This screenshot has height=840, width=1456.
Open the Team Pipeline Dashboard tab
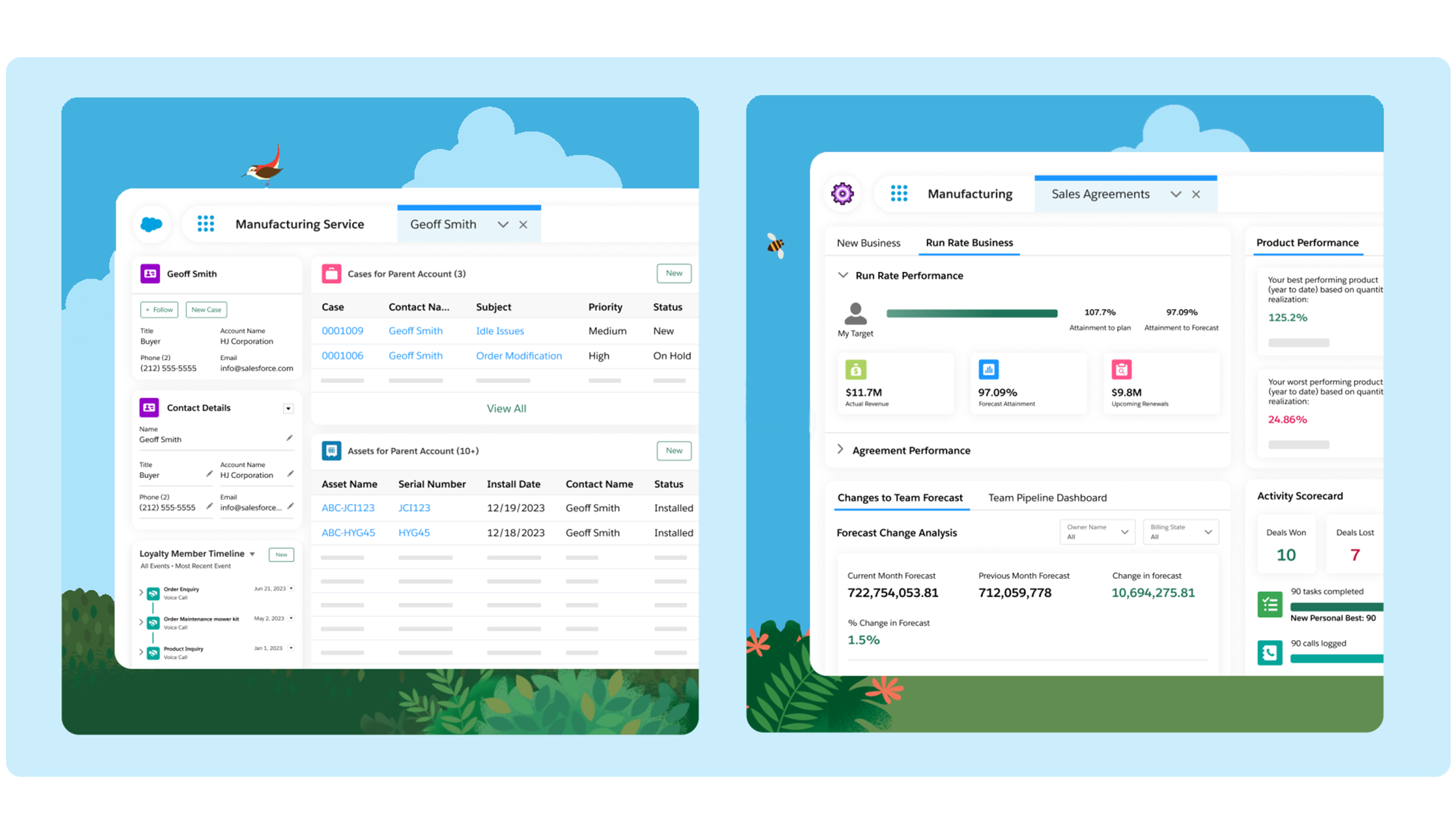1047,498
